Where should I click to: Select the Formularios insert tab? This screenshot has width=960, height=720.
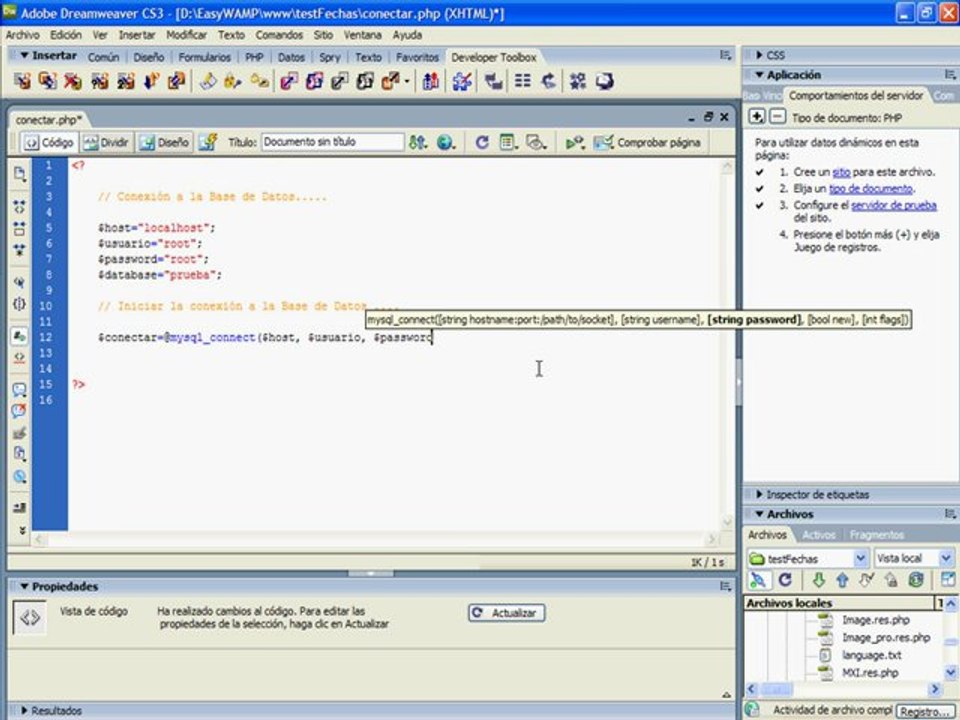(x=204, y=57)
